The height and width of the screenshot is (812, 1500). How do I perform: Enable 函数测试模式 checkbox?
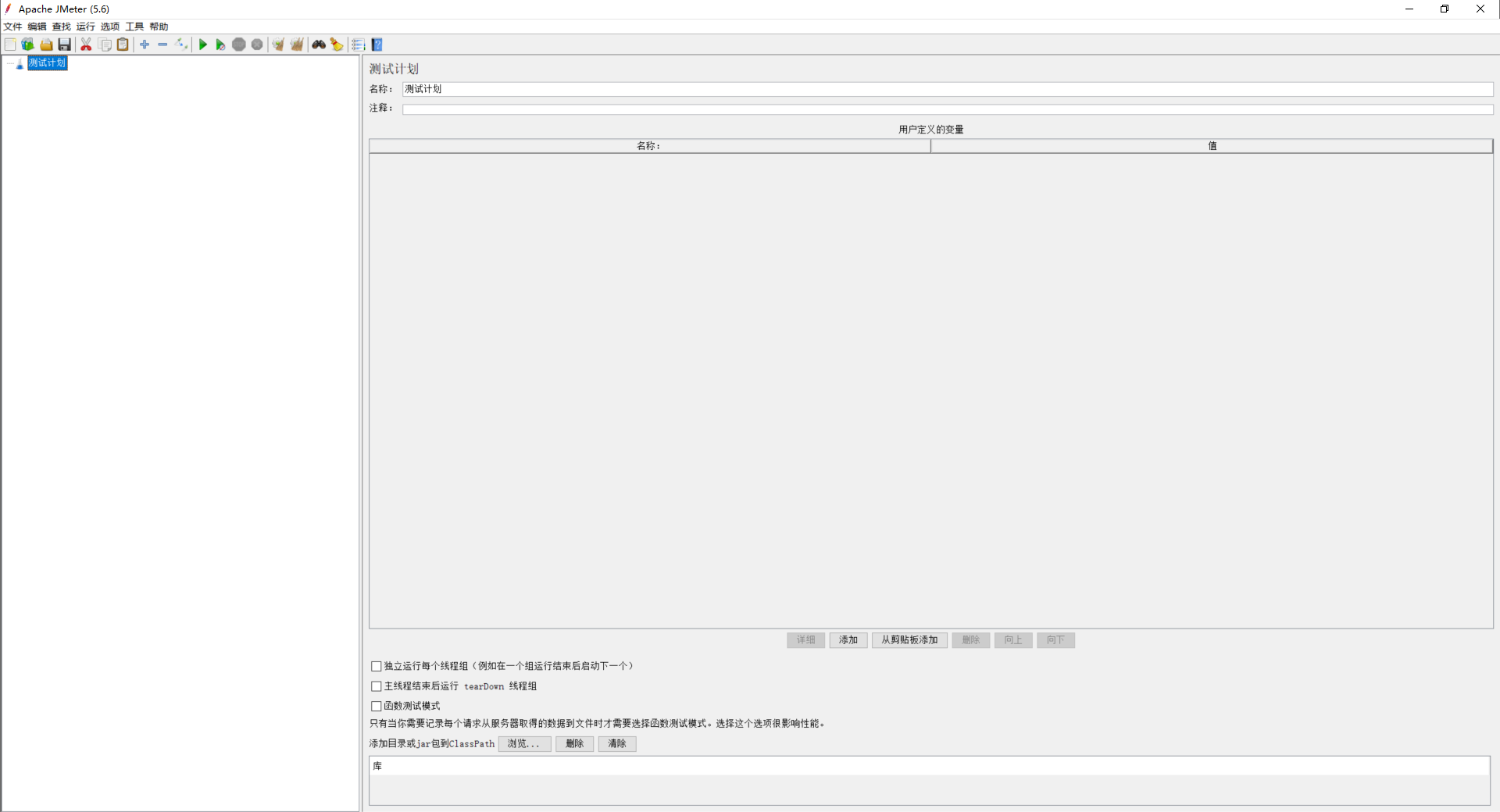pyautogui.click(x=377, y=706)
